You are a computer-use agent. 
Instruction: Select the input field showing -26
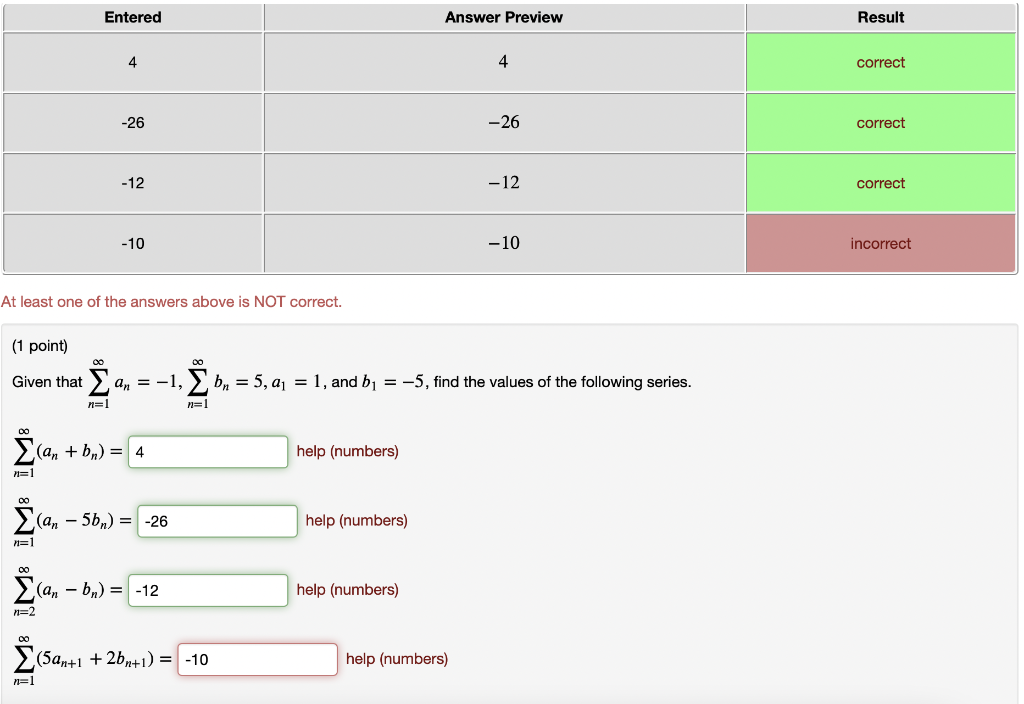pos(216,520)
